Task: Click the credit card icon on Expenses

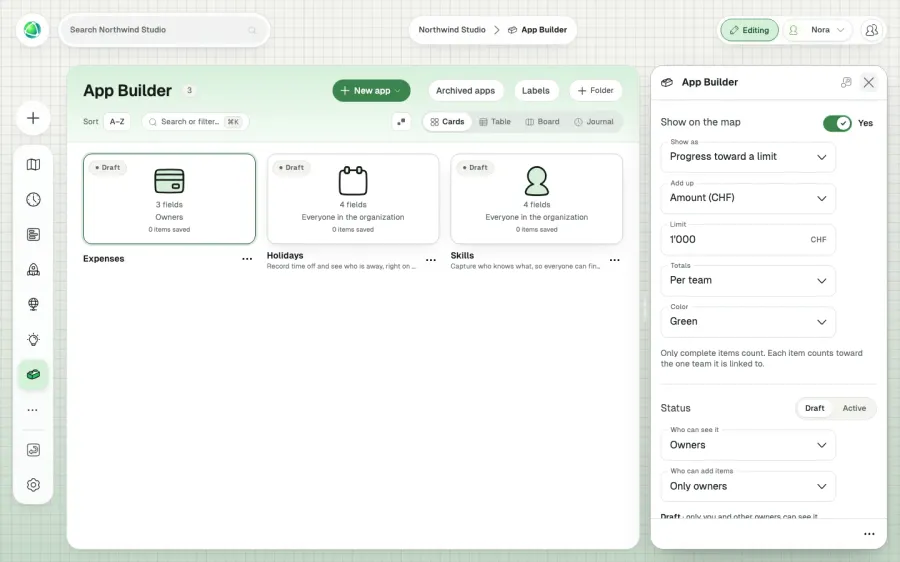Action: [169, 181]
